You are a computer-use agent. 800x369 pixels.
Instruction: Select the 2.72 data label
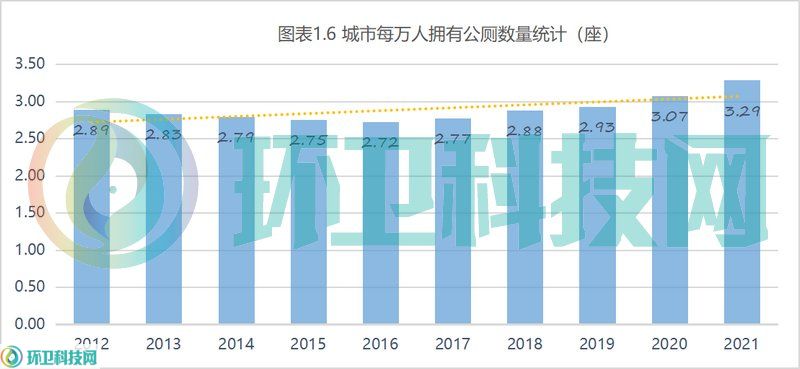pyautogui.click(x=380, y=143)
